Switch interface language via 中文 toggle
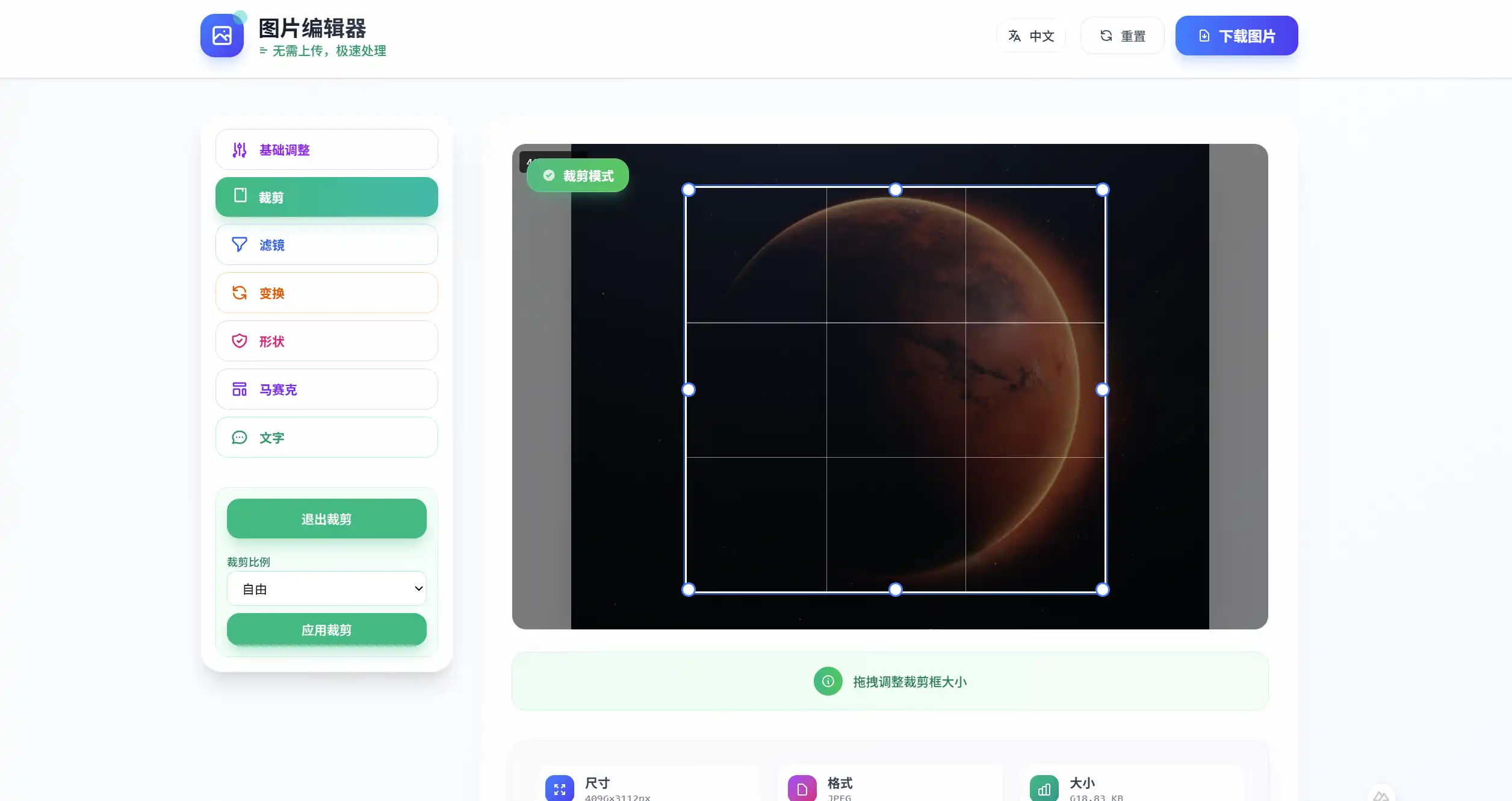1512x801 pixels. coord(1030,36)
